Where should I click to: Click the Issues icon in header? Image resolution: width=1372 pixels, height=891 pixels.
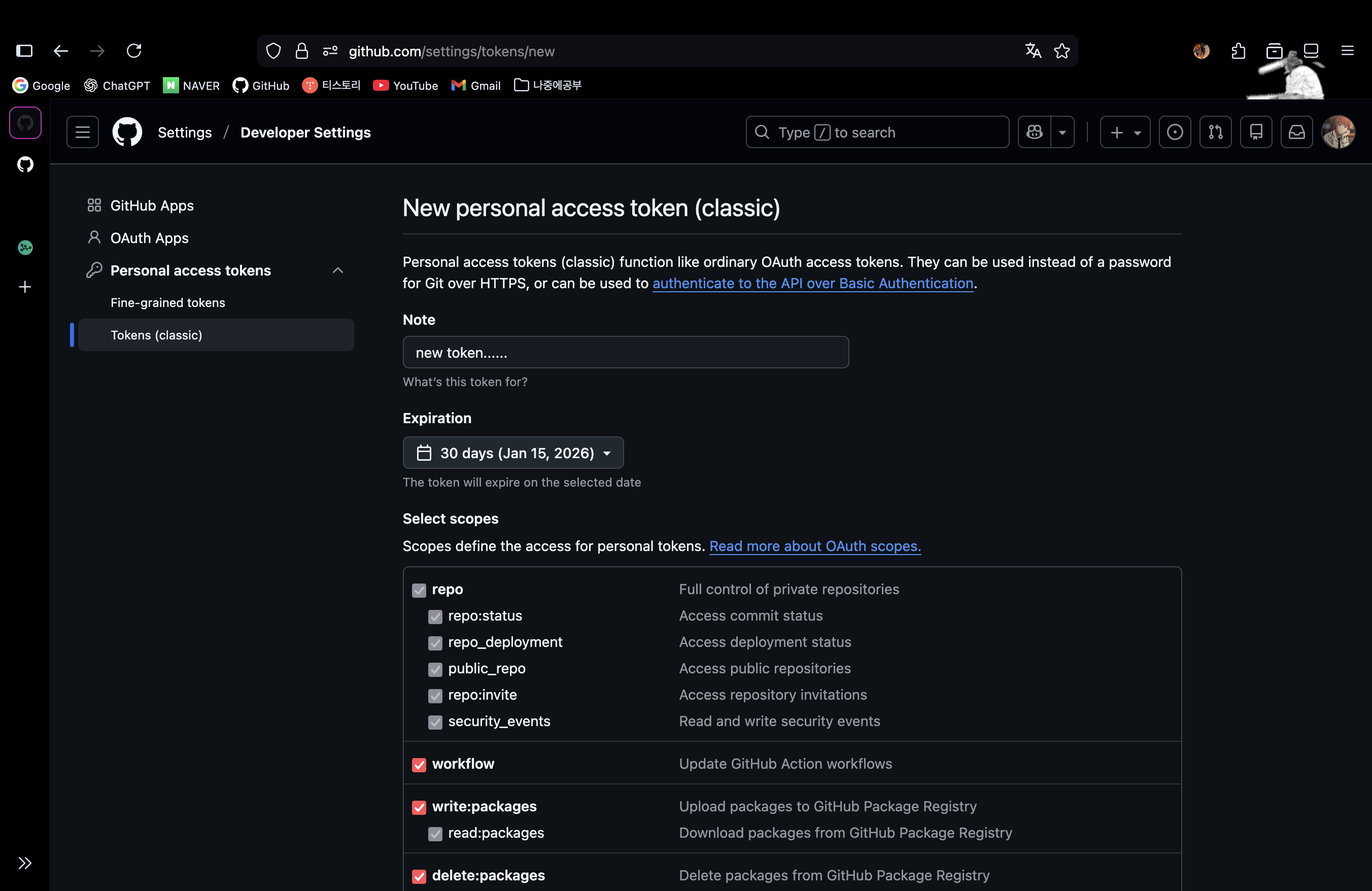(x=1174, y=132)
